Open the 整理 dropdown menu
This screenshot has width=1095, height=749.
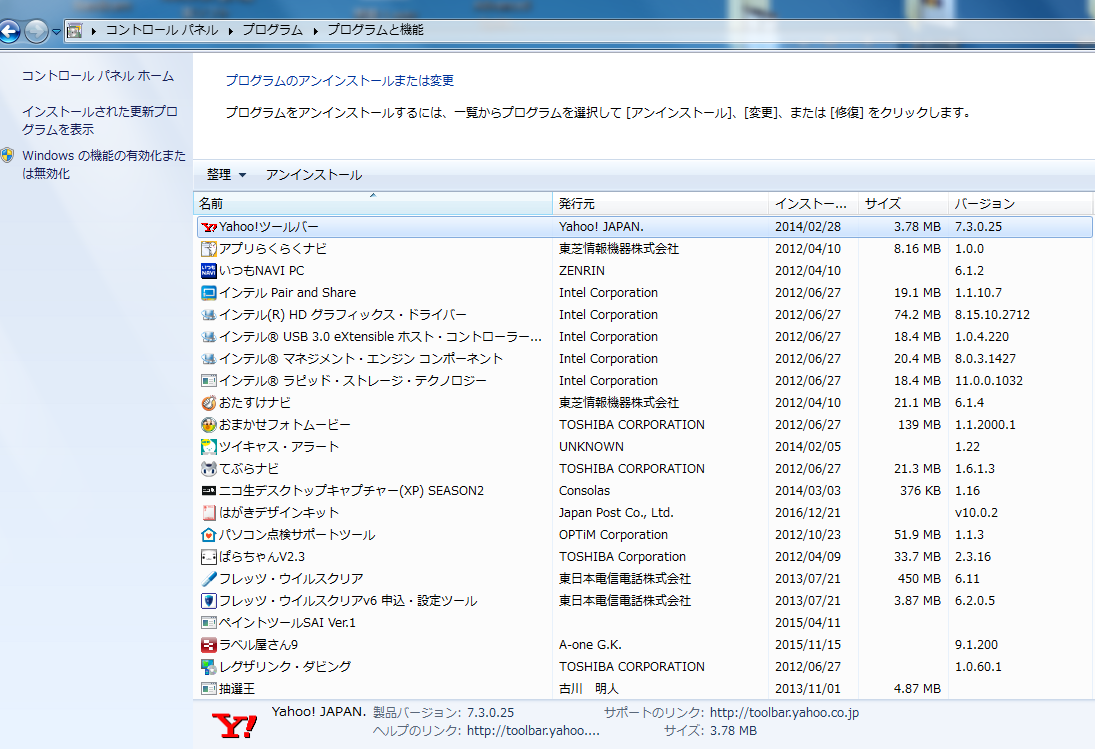click(x=226, y=175)
